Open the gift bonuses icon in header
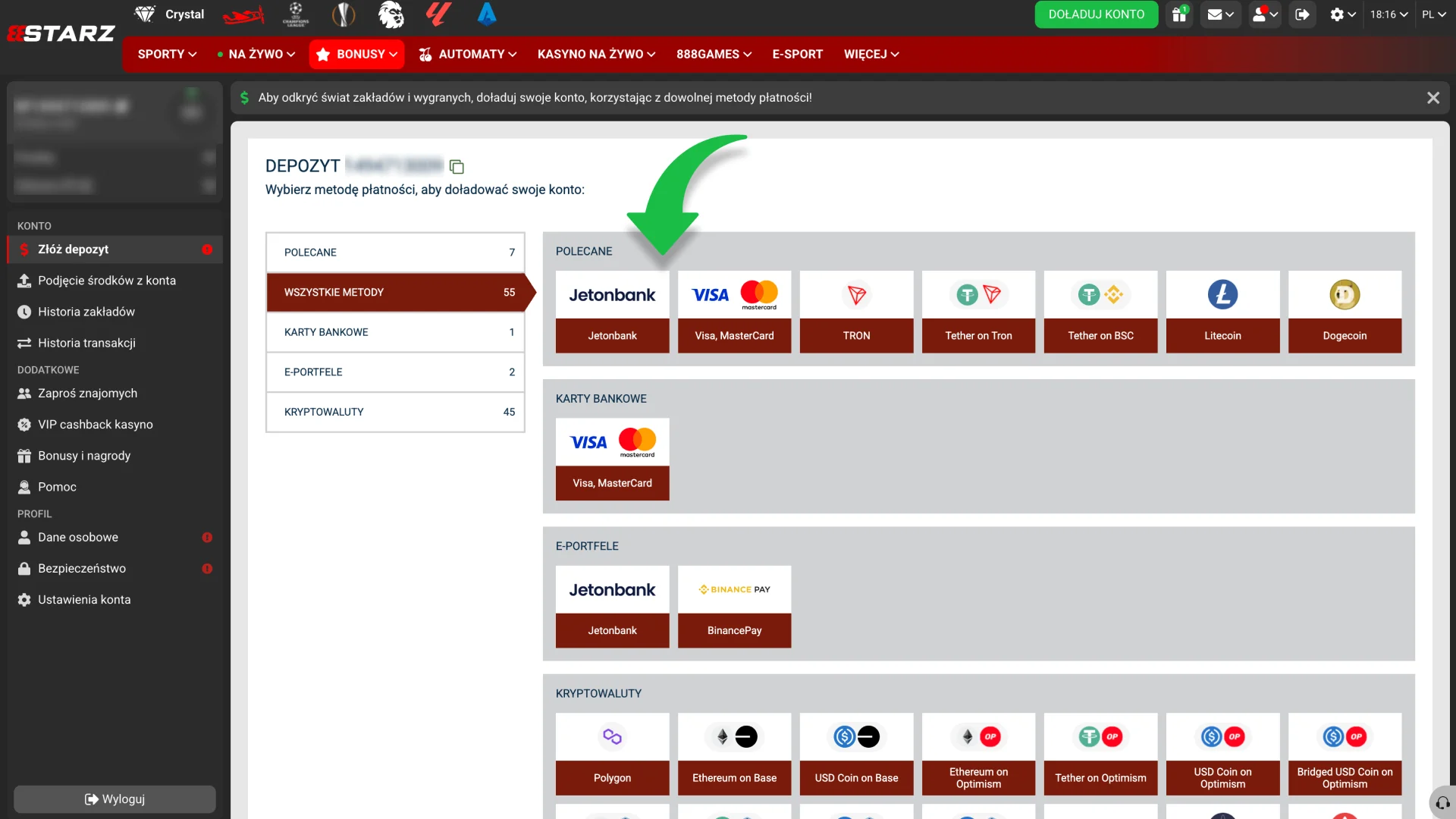This screenshot has width=1456, height=819. (x=1179, y=14)
